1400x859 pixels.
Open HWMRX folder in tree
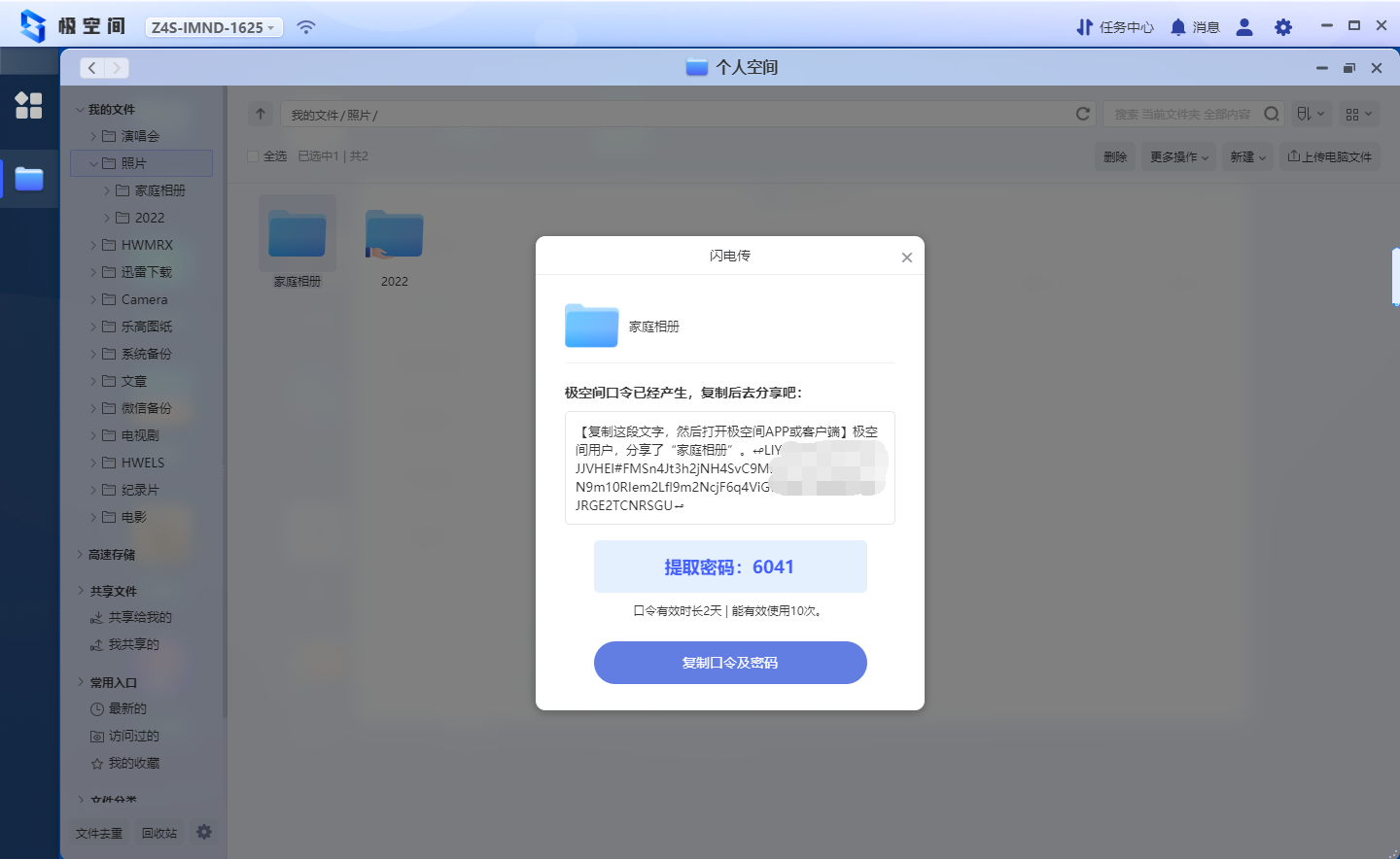click(x=147, y=245)
